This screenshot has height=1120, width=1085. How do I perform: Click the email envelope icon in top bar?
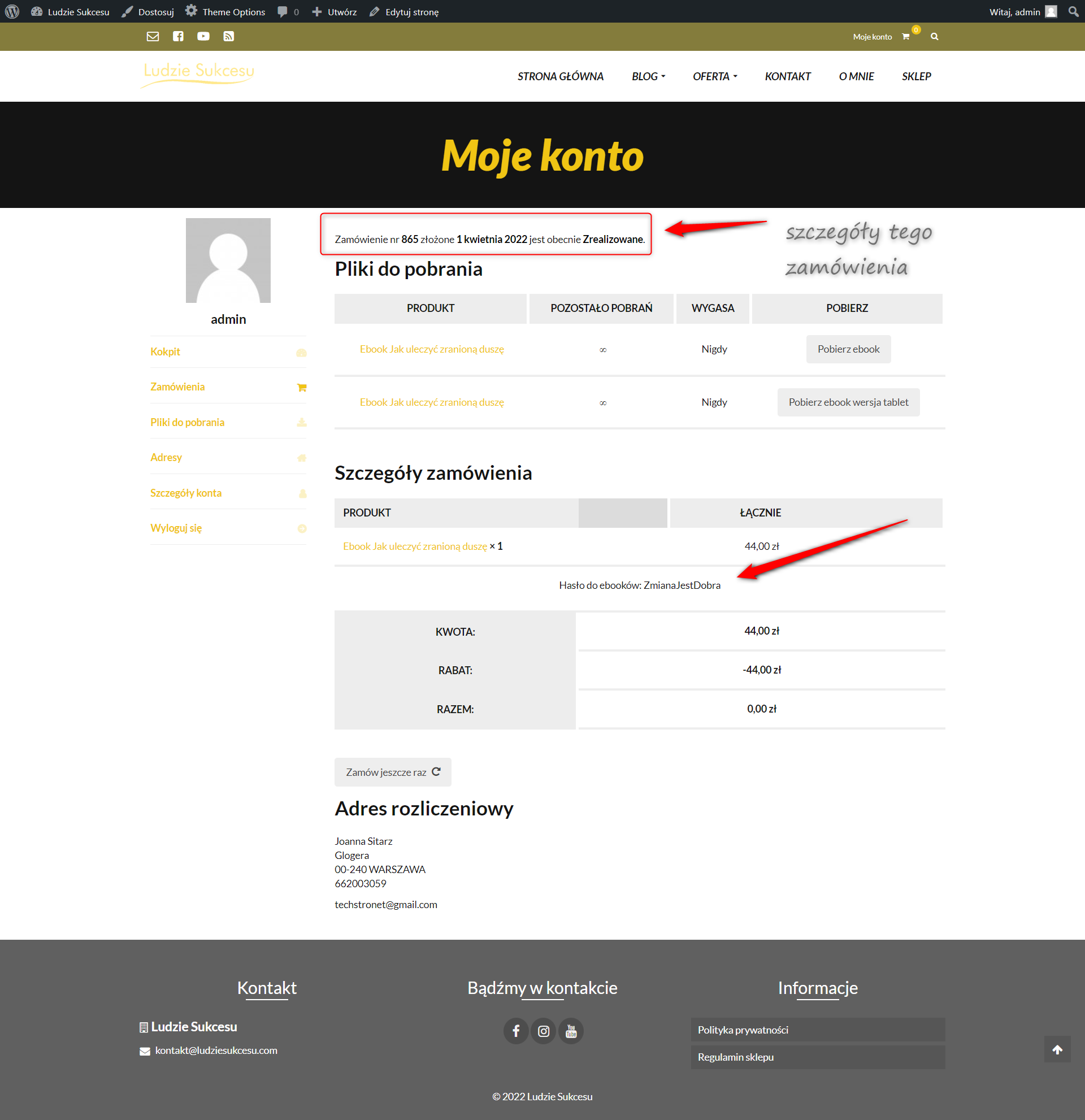coord(153,37)
